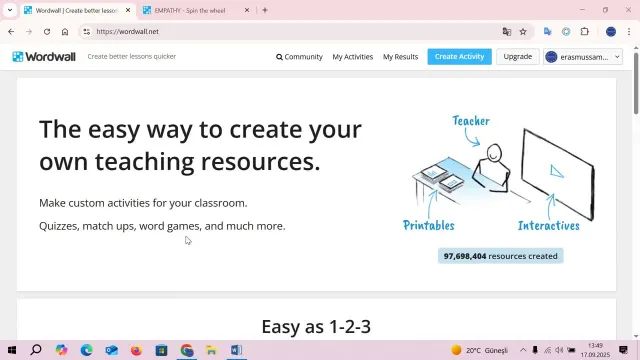This screenshot has height=360, width=640.
Task: Bookmark this page with the star icon
Action: coord(523,31)
